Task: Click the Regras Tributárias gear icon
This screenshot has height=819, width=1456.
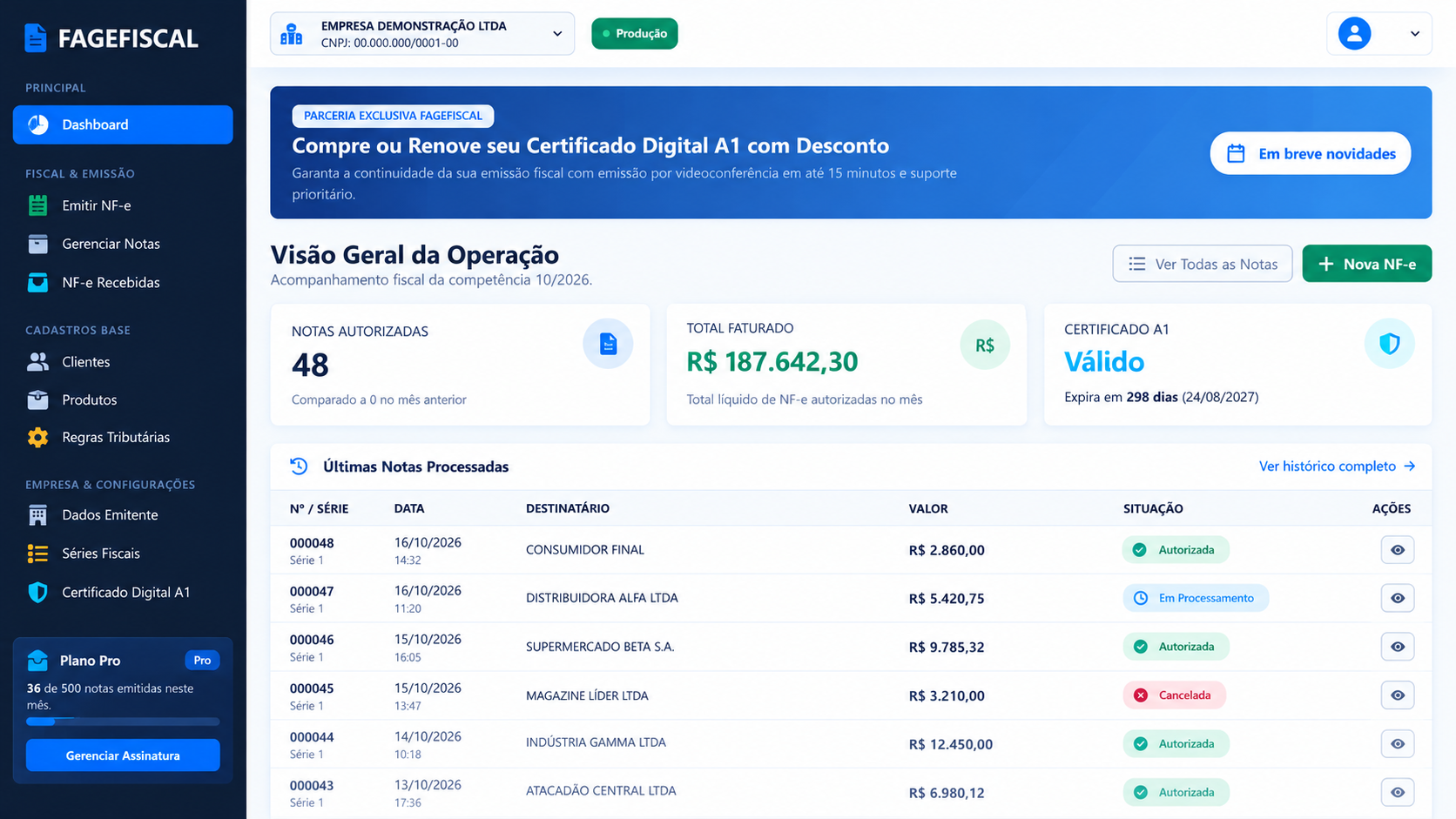Action: click(37, 437)
